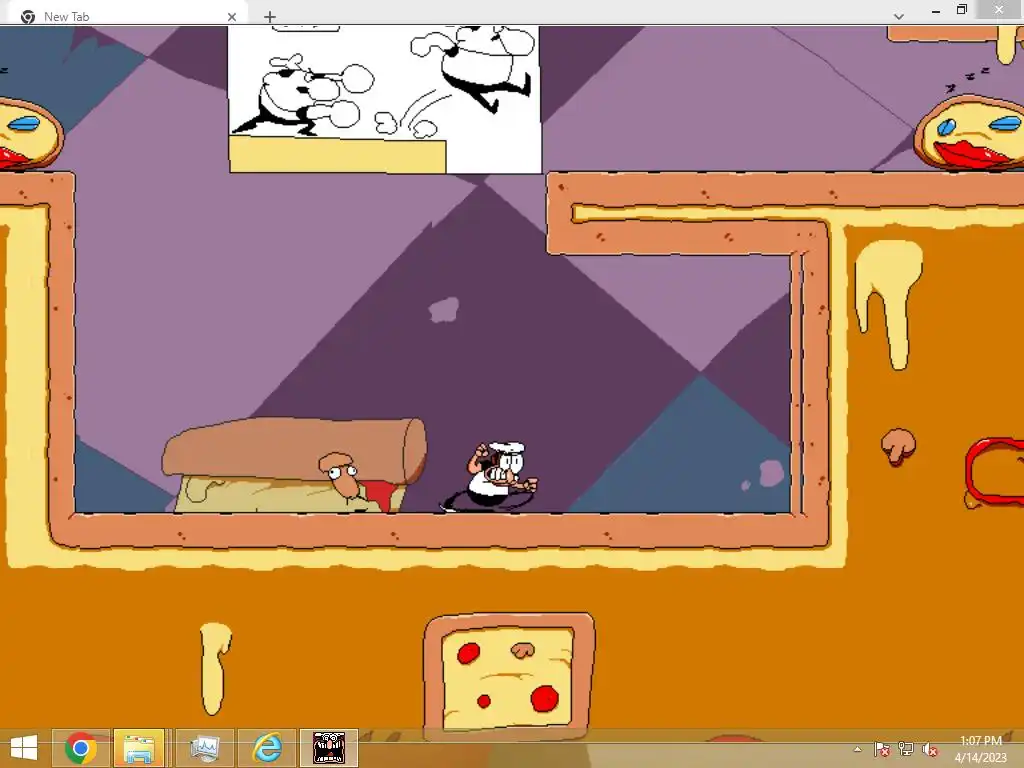
Task: Open the Windows Start menu
Action: coord(24,748)
